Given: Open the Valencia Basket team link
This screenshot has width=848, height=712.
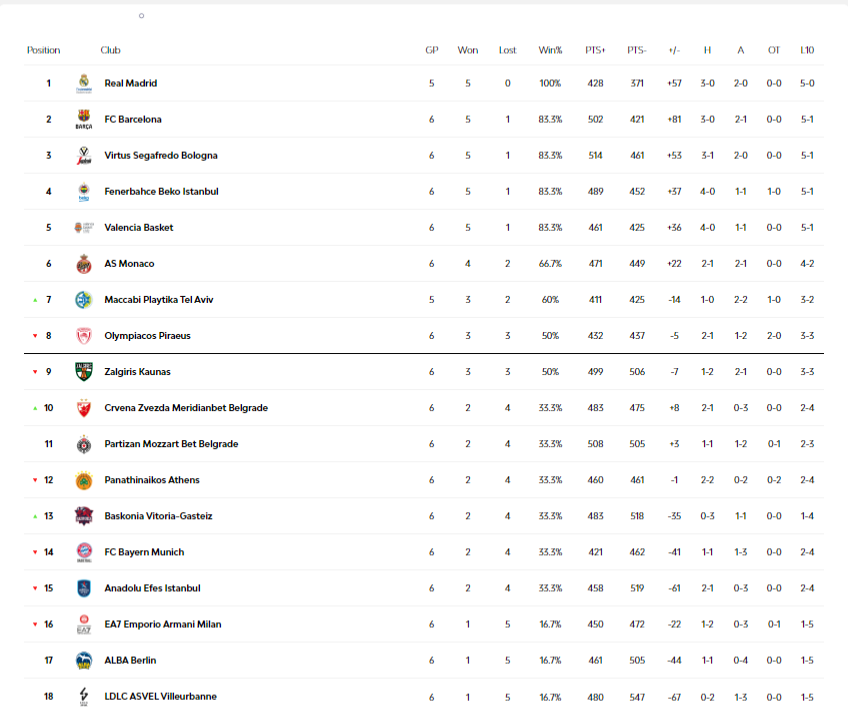Looking at the screenshot, I should coord(139,228).
